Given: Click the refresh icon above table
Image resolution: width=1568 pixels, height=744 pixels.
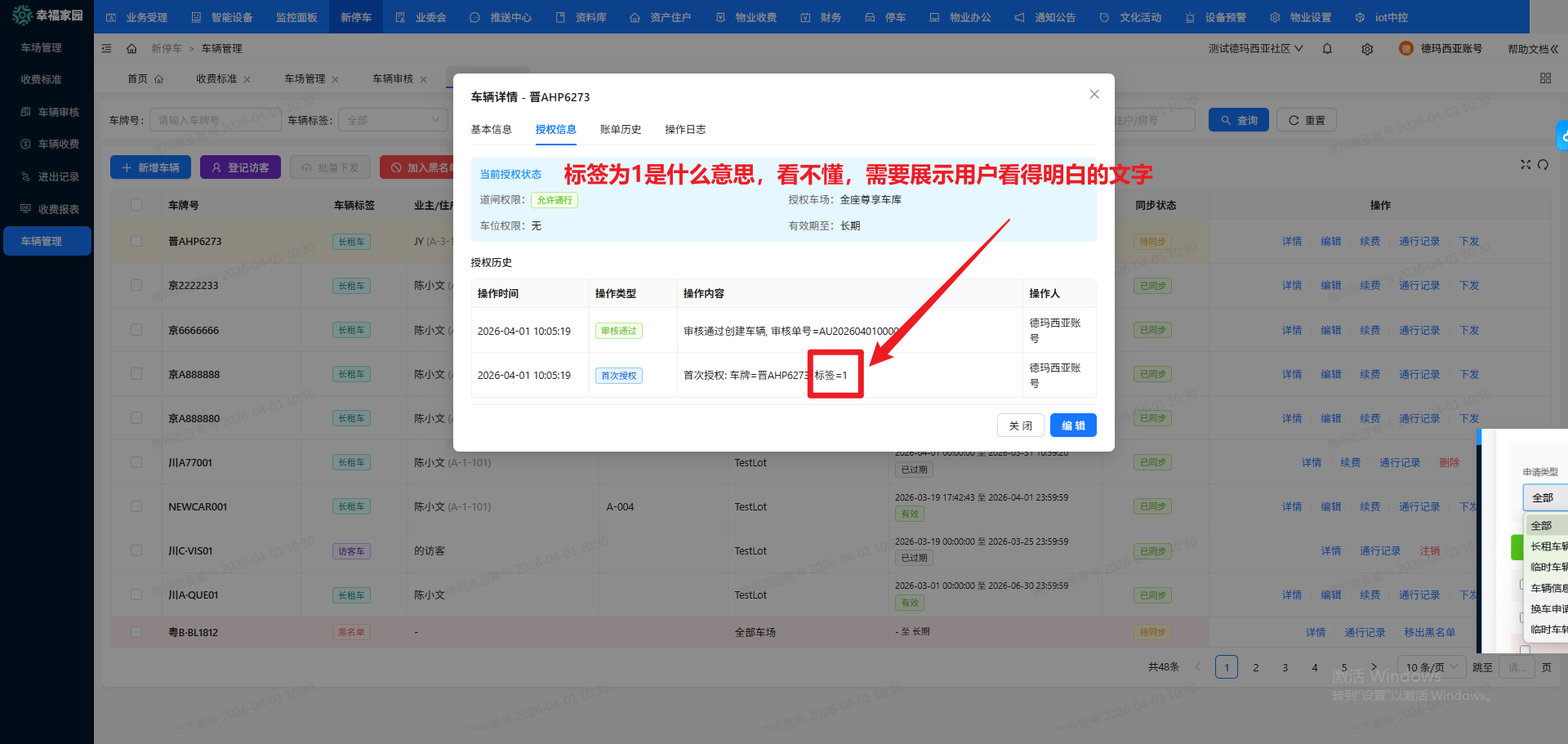Looking at the screenshot, I should (x=1543, y=164).
